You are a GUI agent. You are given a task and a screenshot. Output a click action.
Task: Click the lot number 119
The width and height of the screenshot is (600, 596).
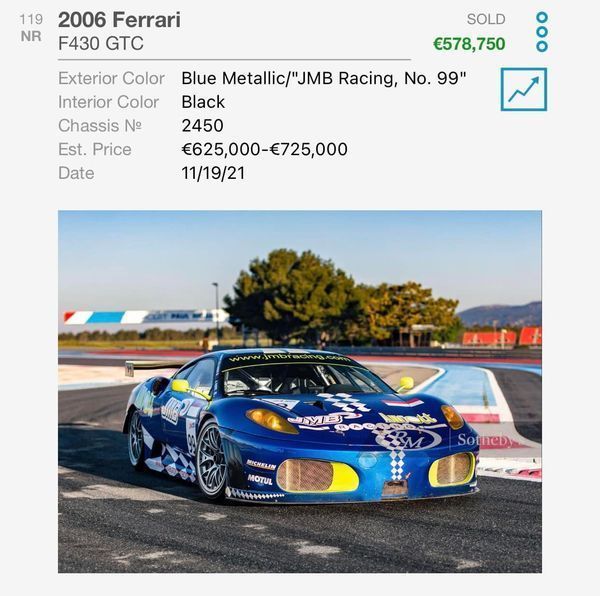31,19
